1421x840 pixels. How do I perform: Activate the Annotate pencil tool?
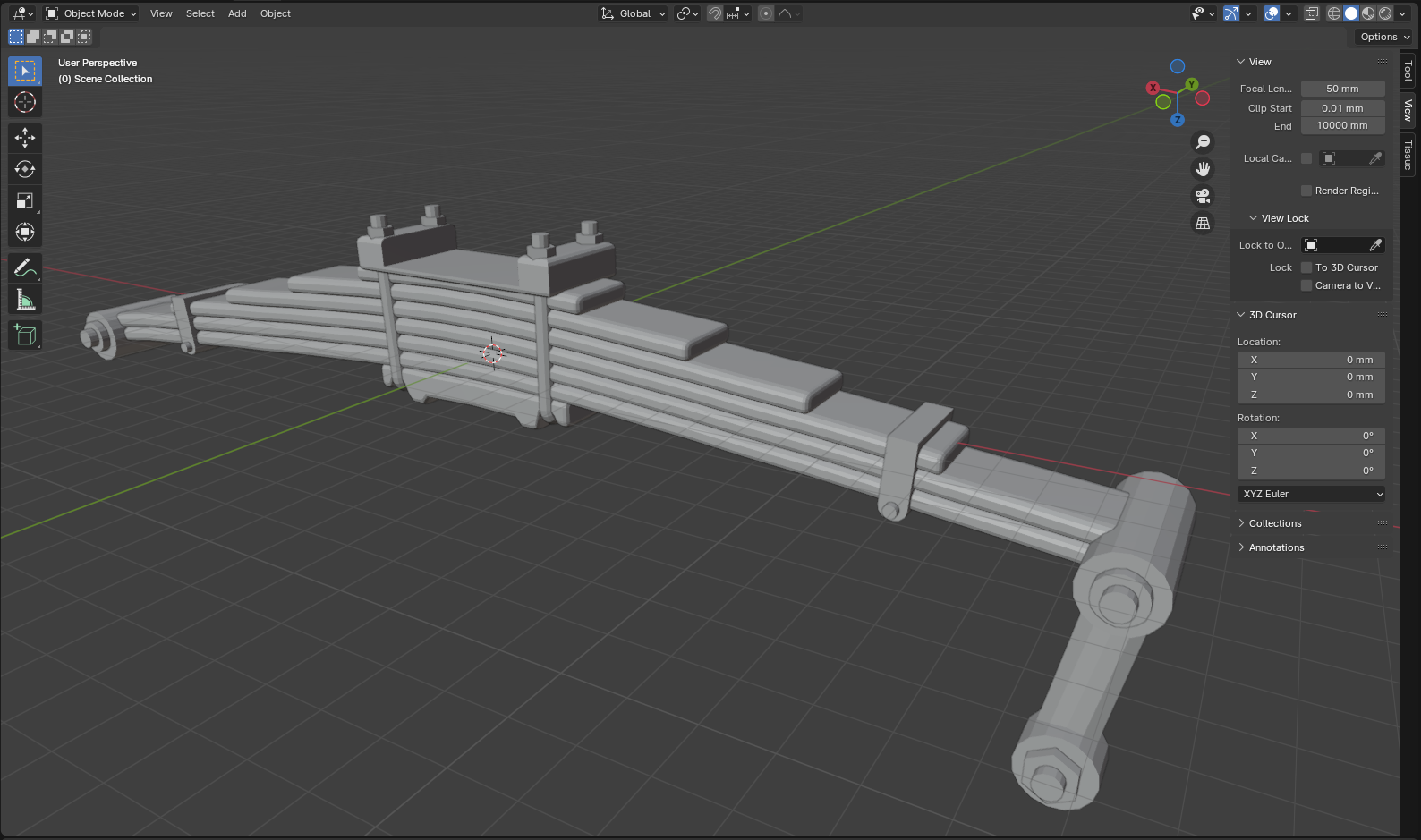(x=25, y=268)
